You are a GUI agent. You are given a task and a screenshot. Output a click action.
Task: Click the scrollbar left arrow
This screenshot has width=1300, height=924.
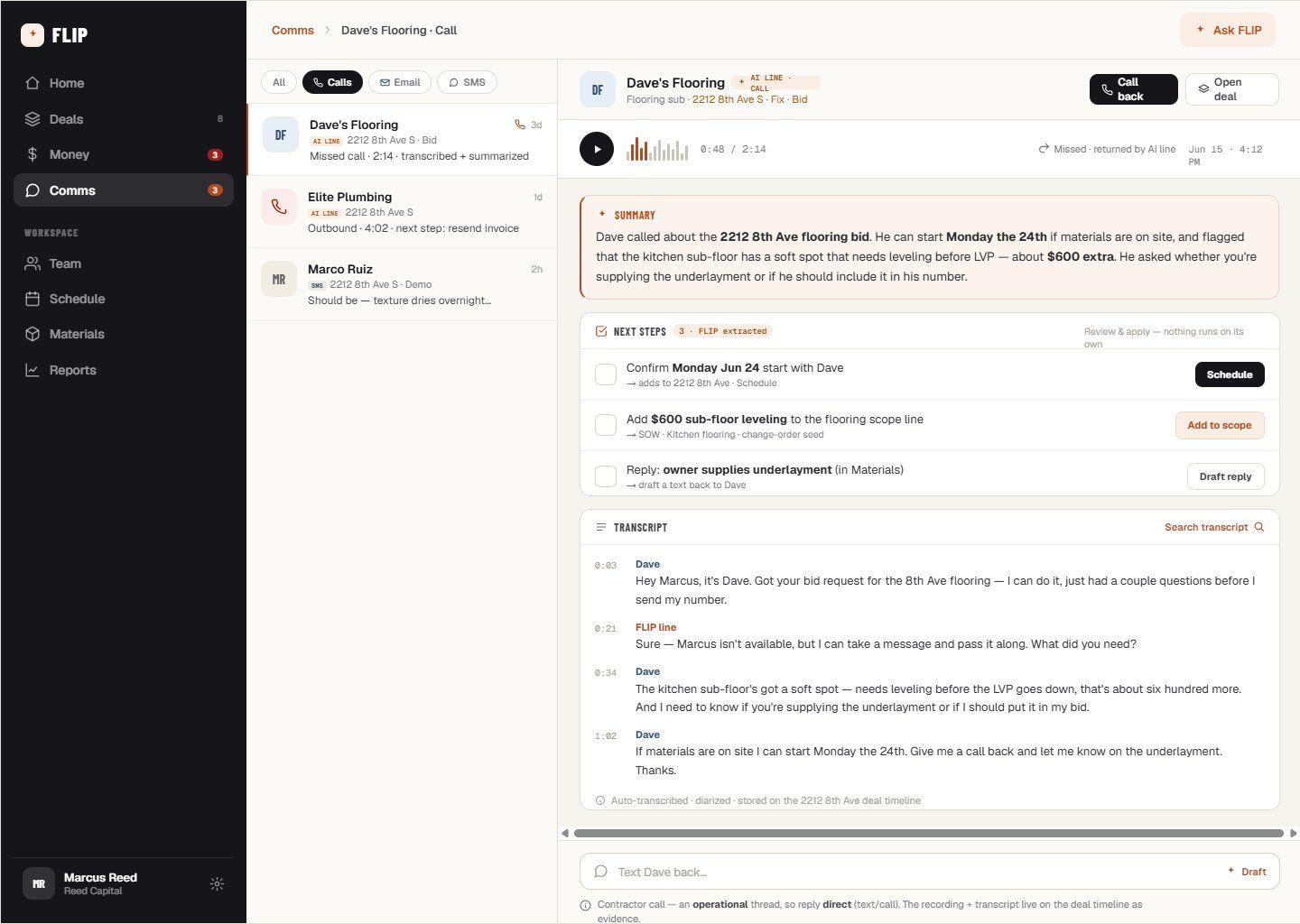click(x=565, y=833)
